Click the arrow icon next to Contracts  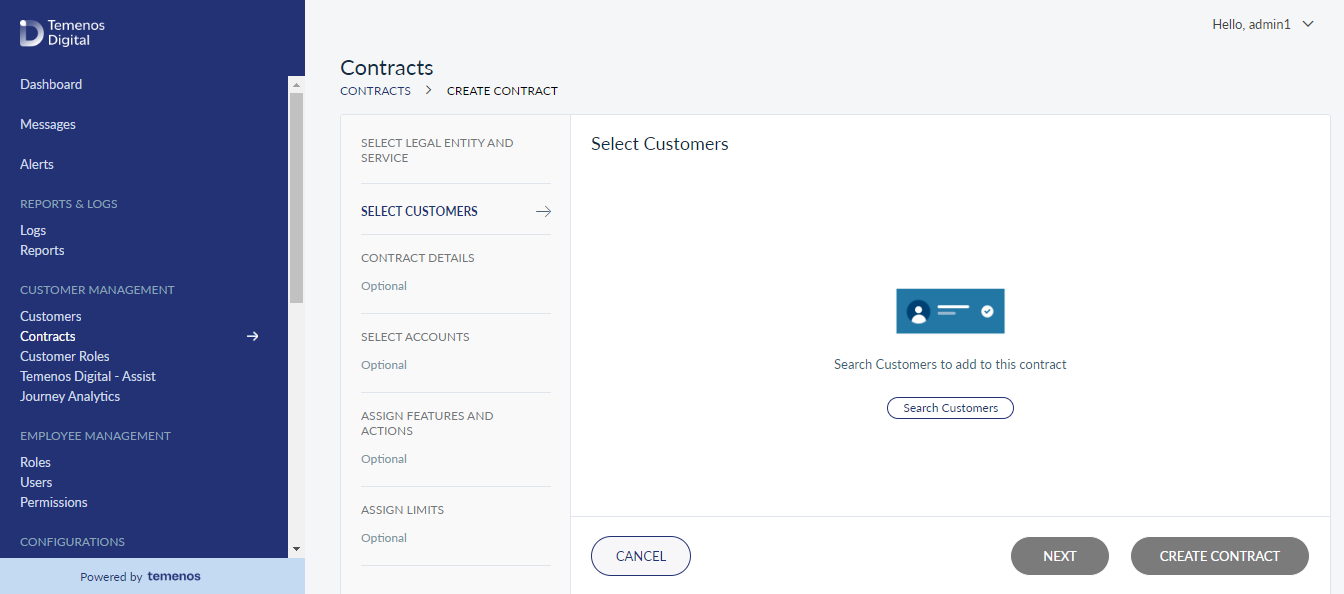tap(253, 337)
